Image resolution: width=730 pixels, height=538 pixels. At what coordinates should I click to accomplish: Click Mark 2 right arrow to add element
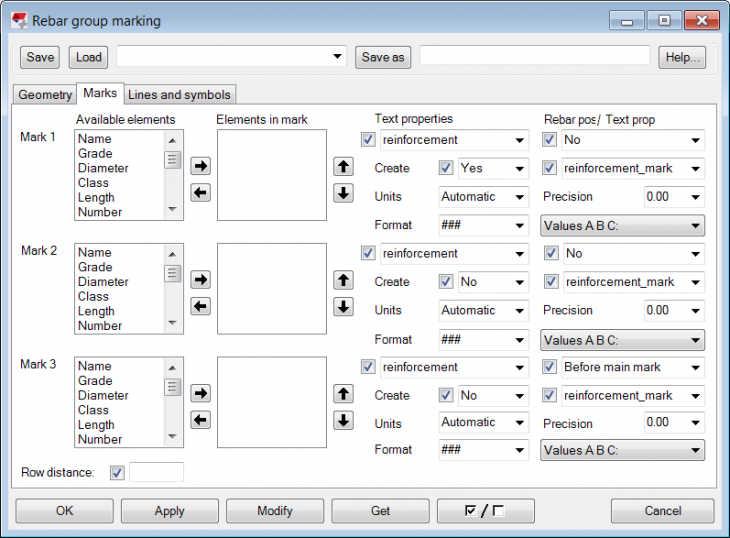click(x=200, y=279)
